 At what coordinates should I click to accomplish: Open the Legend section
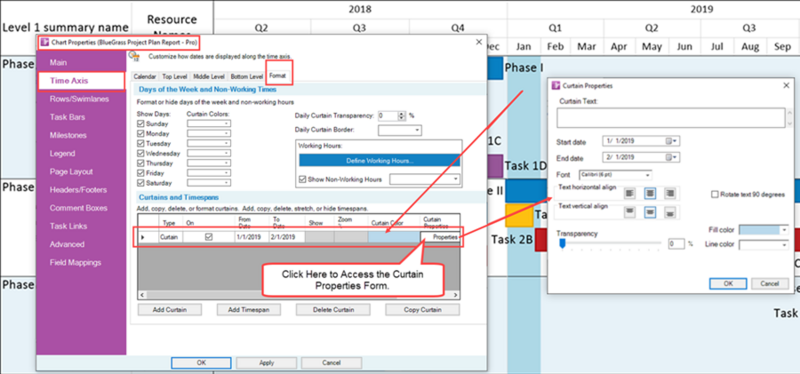tap(62, 154)
